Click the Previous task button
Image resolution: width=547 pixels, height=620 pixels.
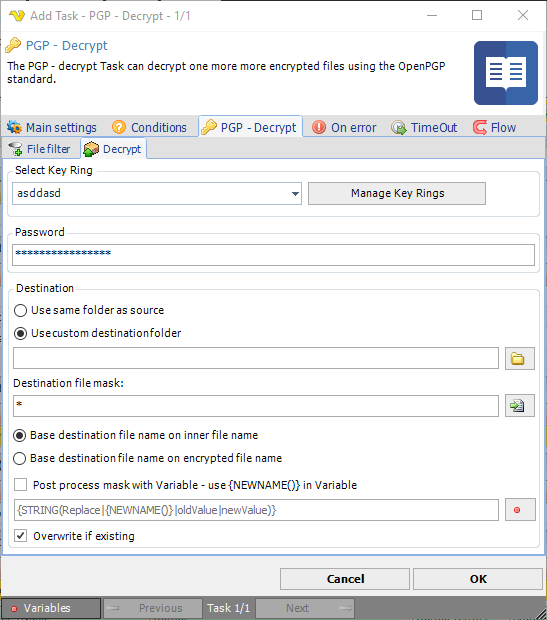click(x=152, y=608)
